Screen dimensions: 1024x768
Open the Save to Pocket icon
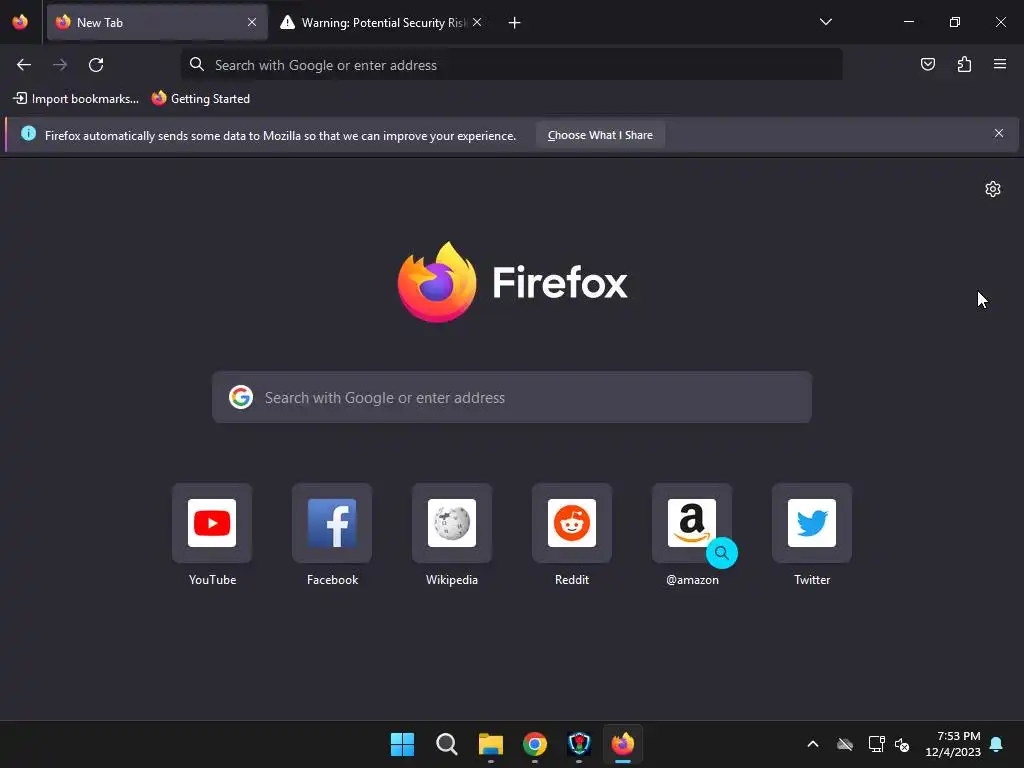coord(927,64)
